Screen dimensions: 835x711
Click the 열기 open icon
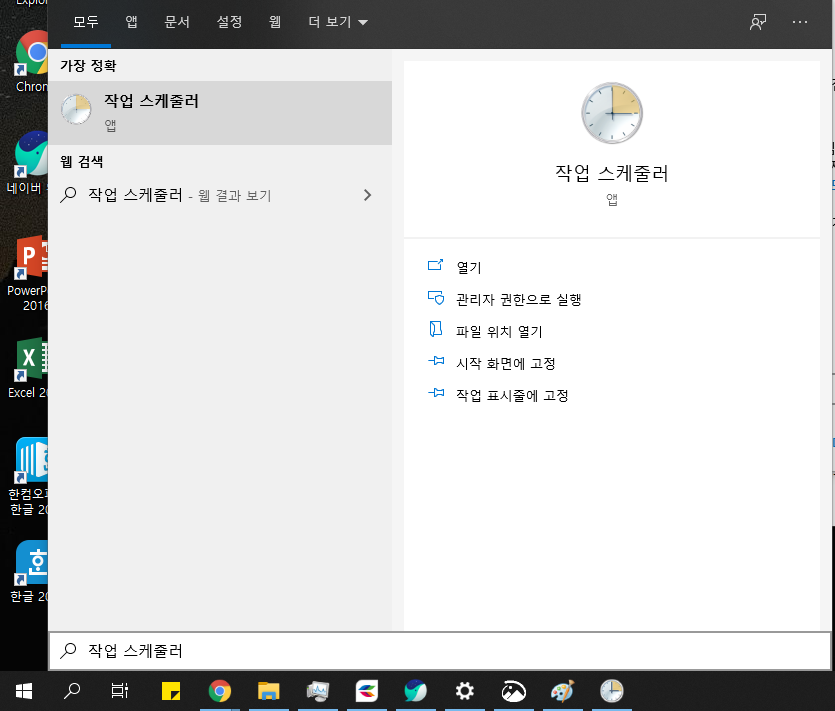436,265
